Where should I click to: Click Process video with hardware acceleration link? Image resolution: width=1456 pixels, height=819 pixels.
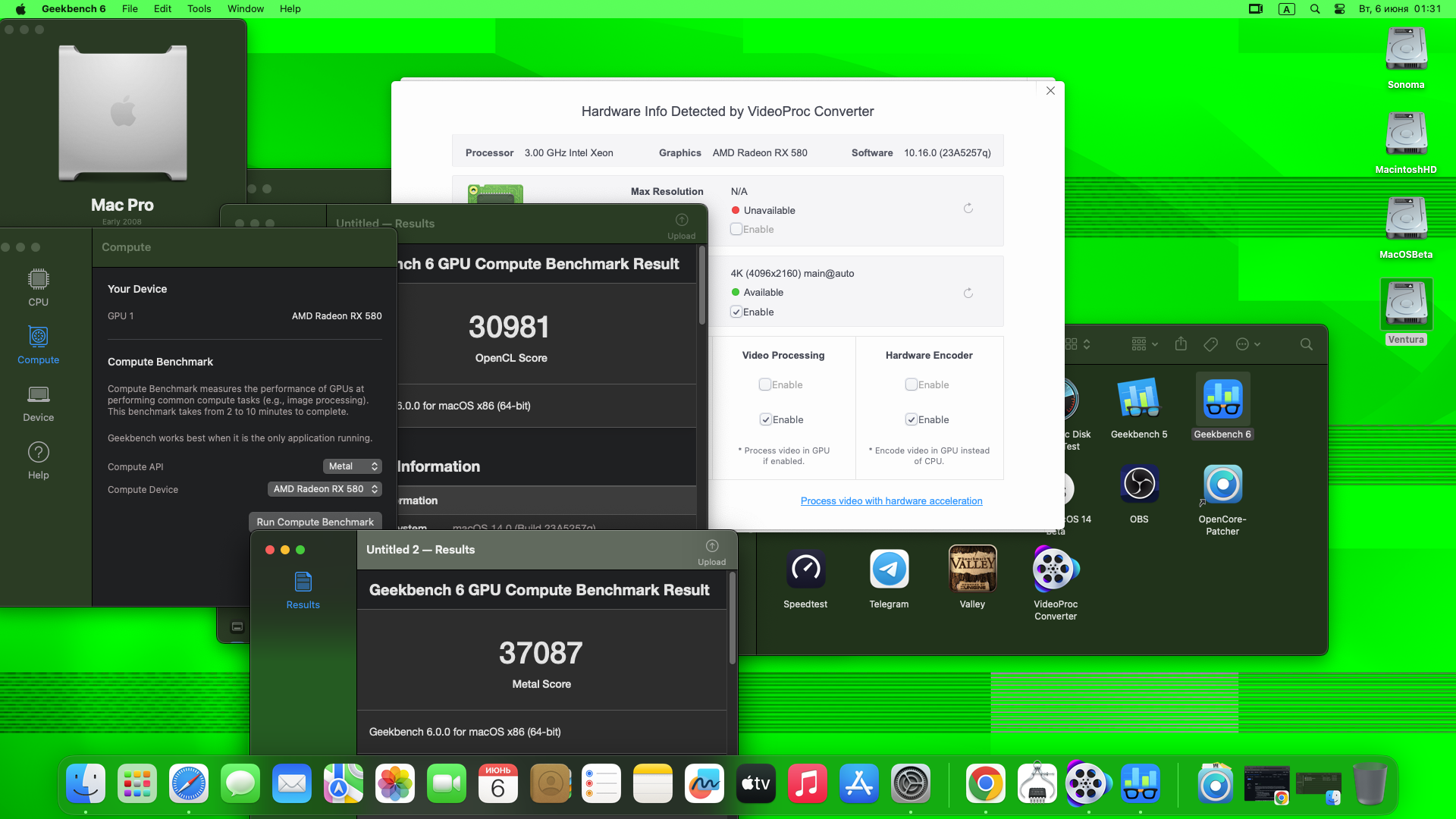click(x=891, y=501)
